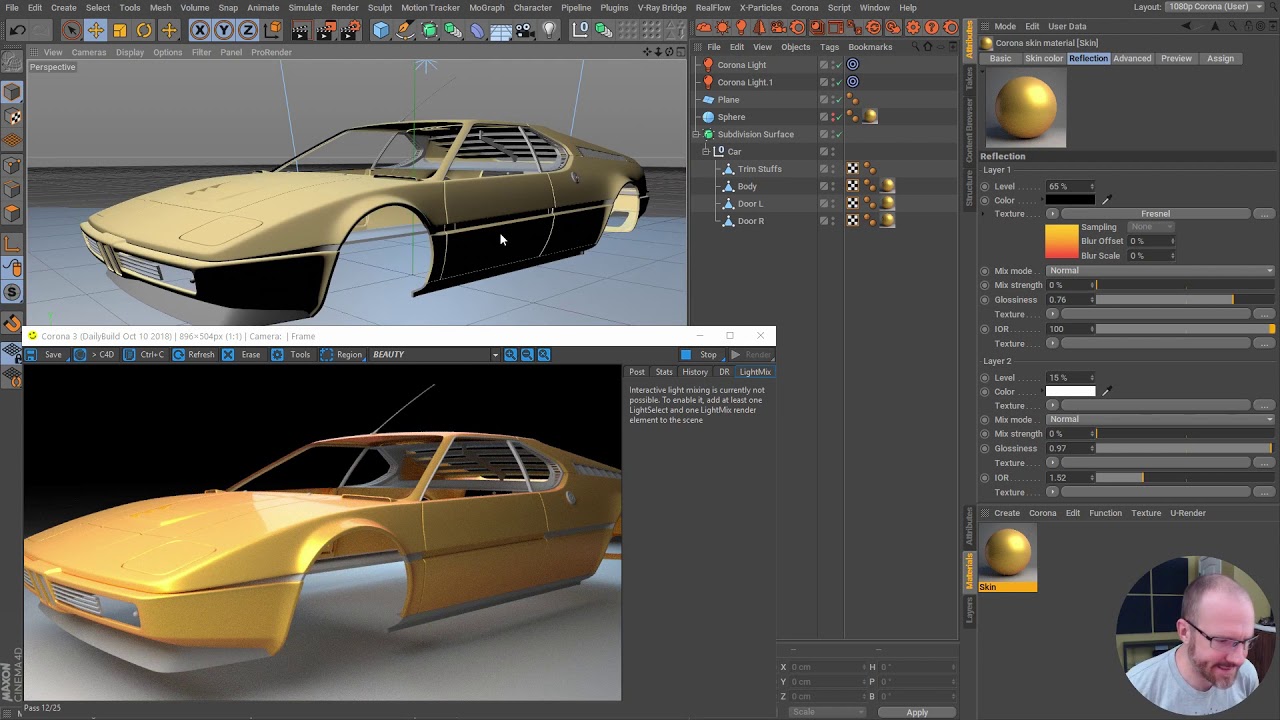Screen dimensions: 1280x720
Task: Open the deformer bend icon
Action: point(478,30)
